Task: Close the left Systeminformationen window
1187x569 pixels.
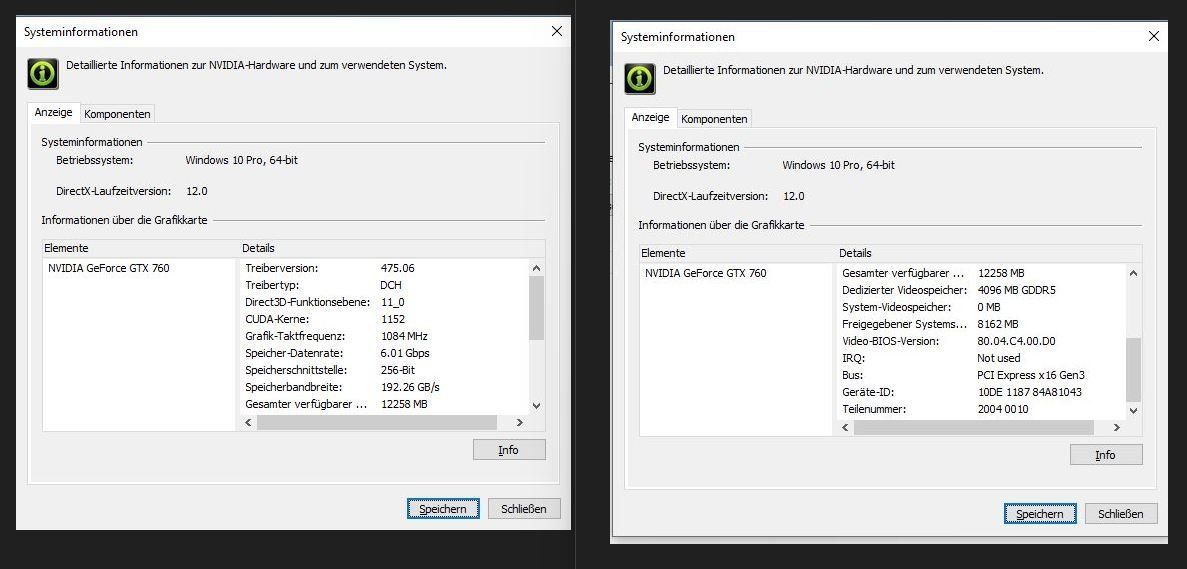Action: pos(556,31)
